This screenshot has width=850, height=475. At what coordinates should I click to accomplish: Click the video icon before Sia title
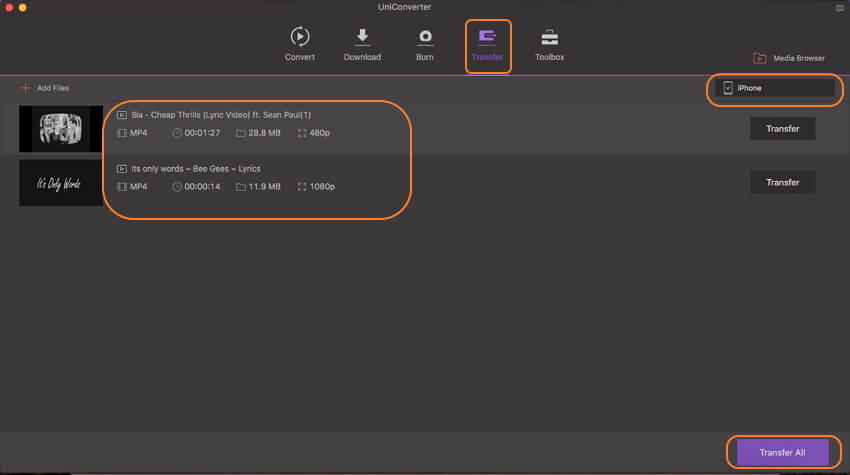click(x=122, y=115)
